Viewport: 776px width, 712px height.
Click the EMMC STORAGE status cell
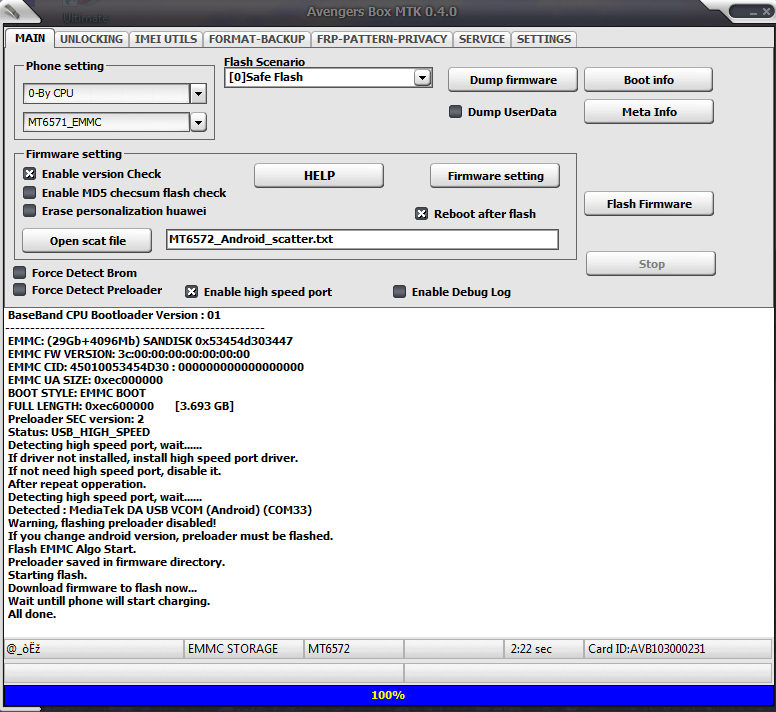[x=243, y=649]
